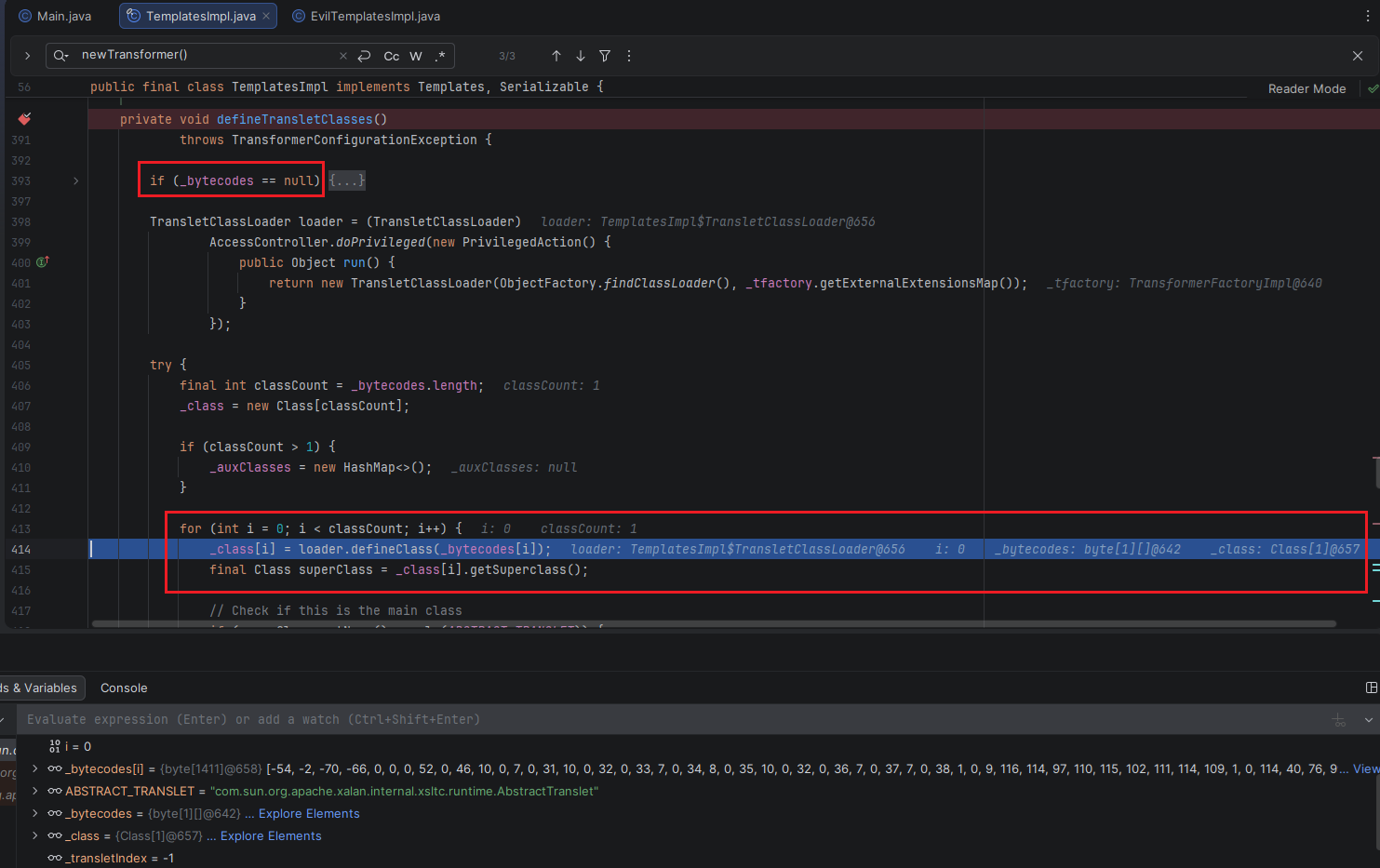This screenshot has height=868, width=1380.
Task: Open the Console tab
Action: point(124,688)
